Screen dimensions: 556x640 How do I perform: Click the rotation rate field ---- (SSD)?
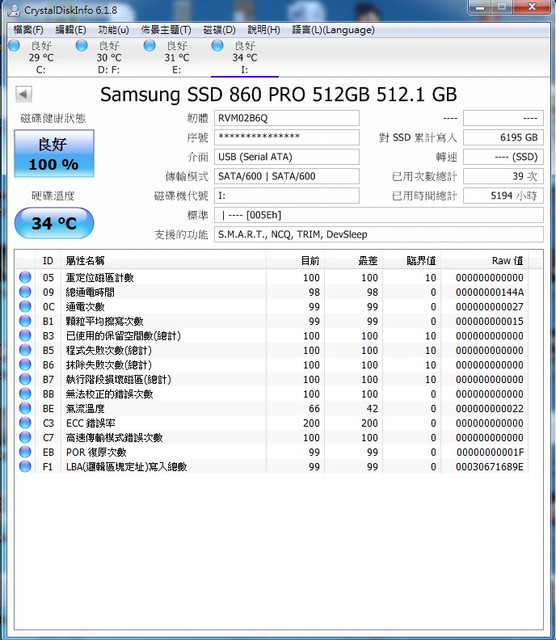[503, 157]
